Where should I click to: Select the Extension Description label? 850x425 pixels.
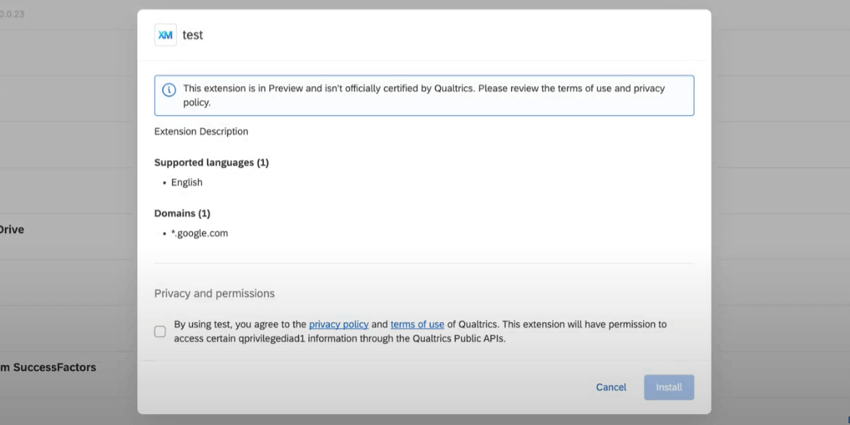point(201,131)
